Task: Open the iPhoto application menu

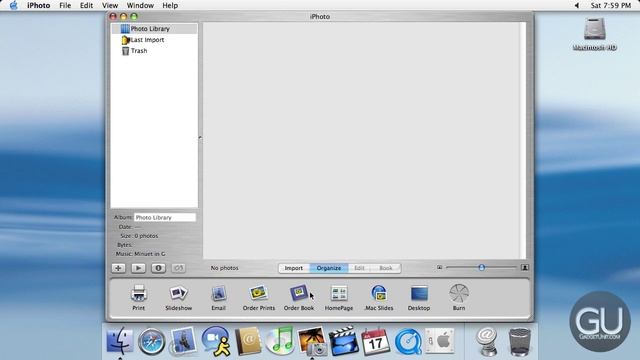Action: pos(38,5)
